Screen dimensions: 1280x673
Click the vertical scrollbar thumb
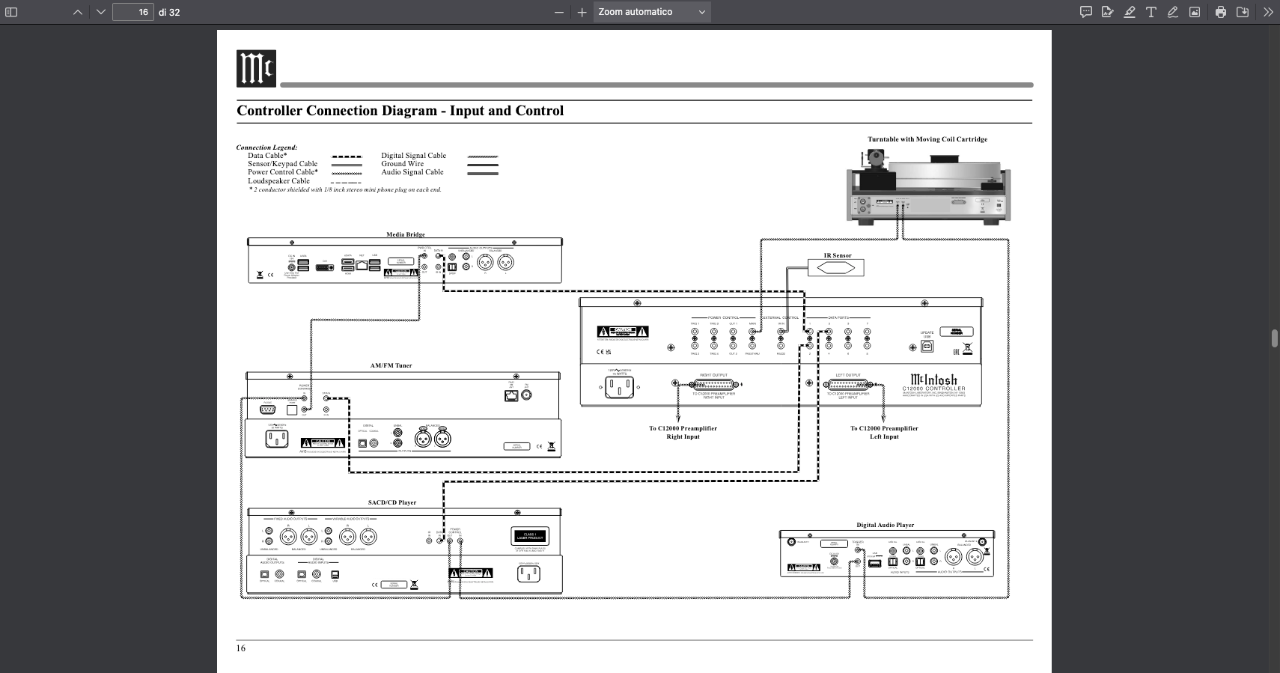point(1274,338)
